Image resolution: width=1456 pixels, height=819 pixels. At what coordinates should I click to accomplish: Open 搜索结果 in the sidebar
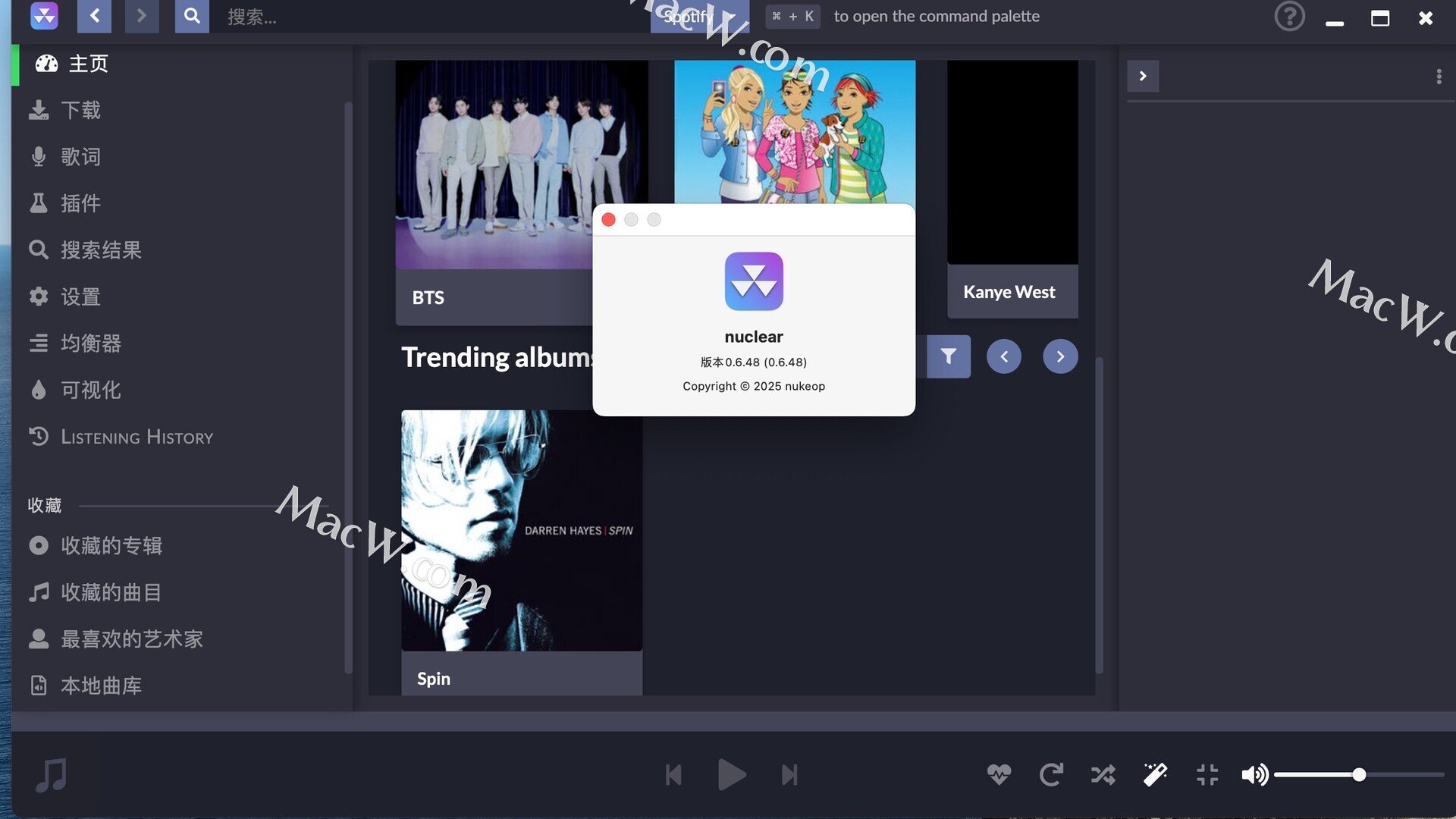(x=182, y=250)
